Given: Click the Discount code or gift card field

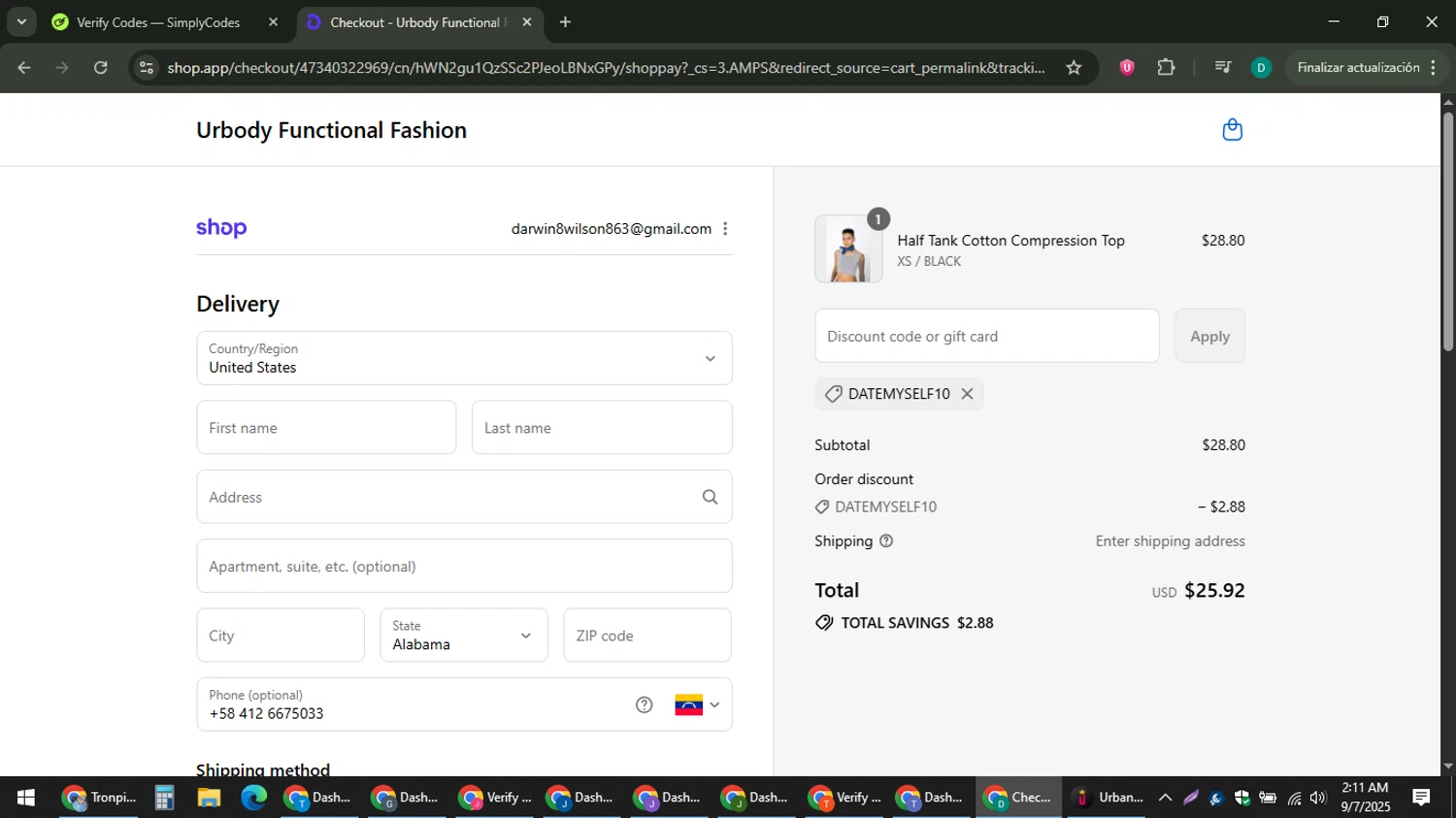Looking at the screenshot, I should pyautogui.click(x=987, y=336).
